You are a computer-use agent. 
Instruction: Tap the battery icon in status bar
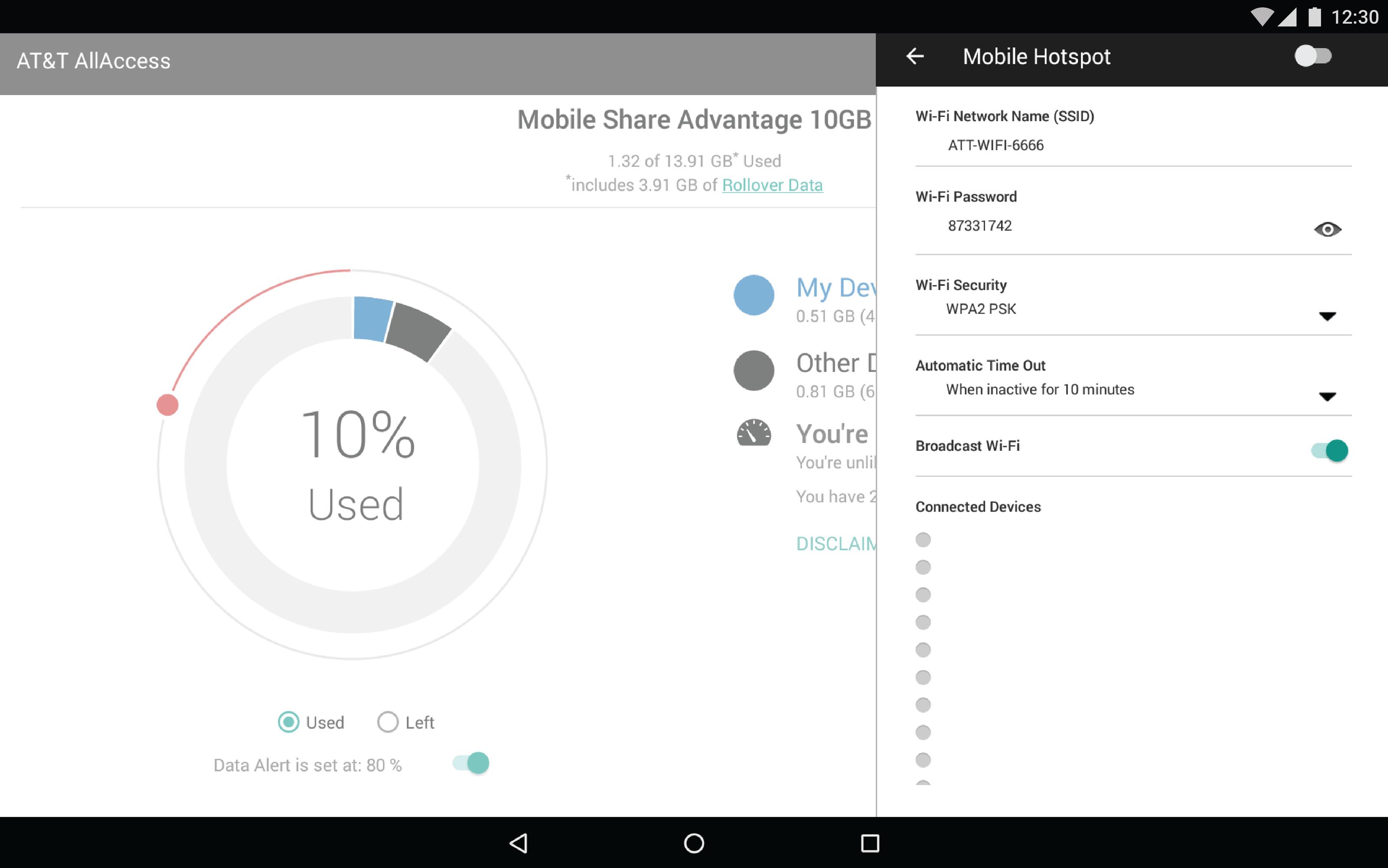pyautogui.click(x=1315, y=16)
